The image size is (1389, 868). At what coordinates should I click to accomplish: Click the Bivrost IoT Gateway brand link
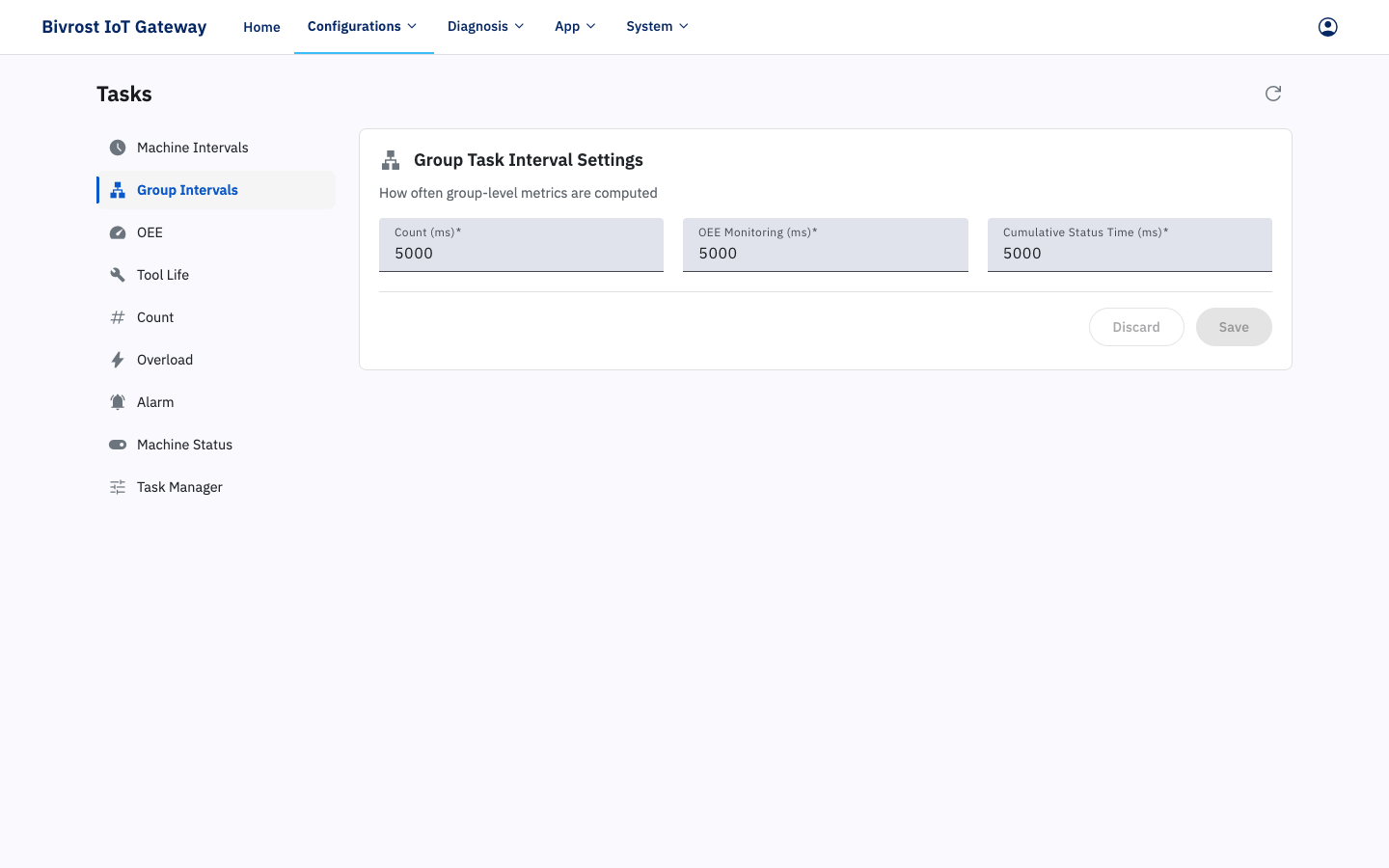(x=123, y=27)
